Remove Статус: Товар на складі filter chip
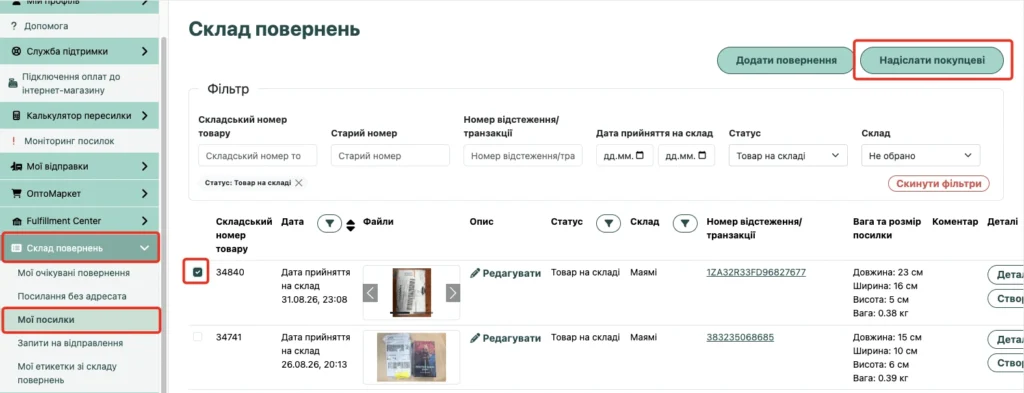The image size is (1024, 393). (298, 183)
